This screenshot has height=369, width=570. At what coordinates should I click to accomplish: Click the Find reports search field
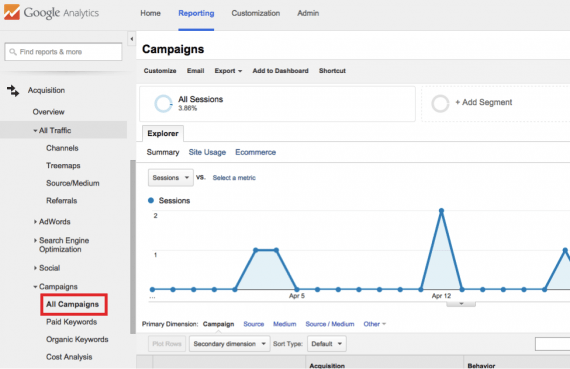(63, 52)
